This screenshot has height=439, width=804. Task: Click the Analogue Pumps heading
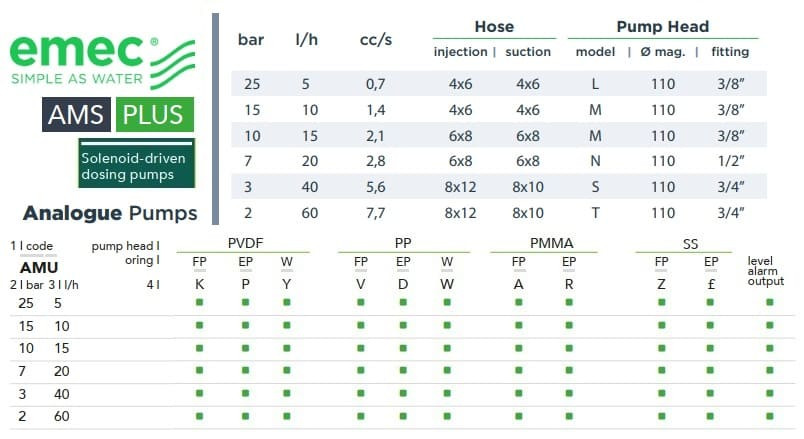[x=109, y=212]
